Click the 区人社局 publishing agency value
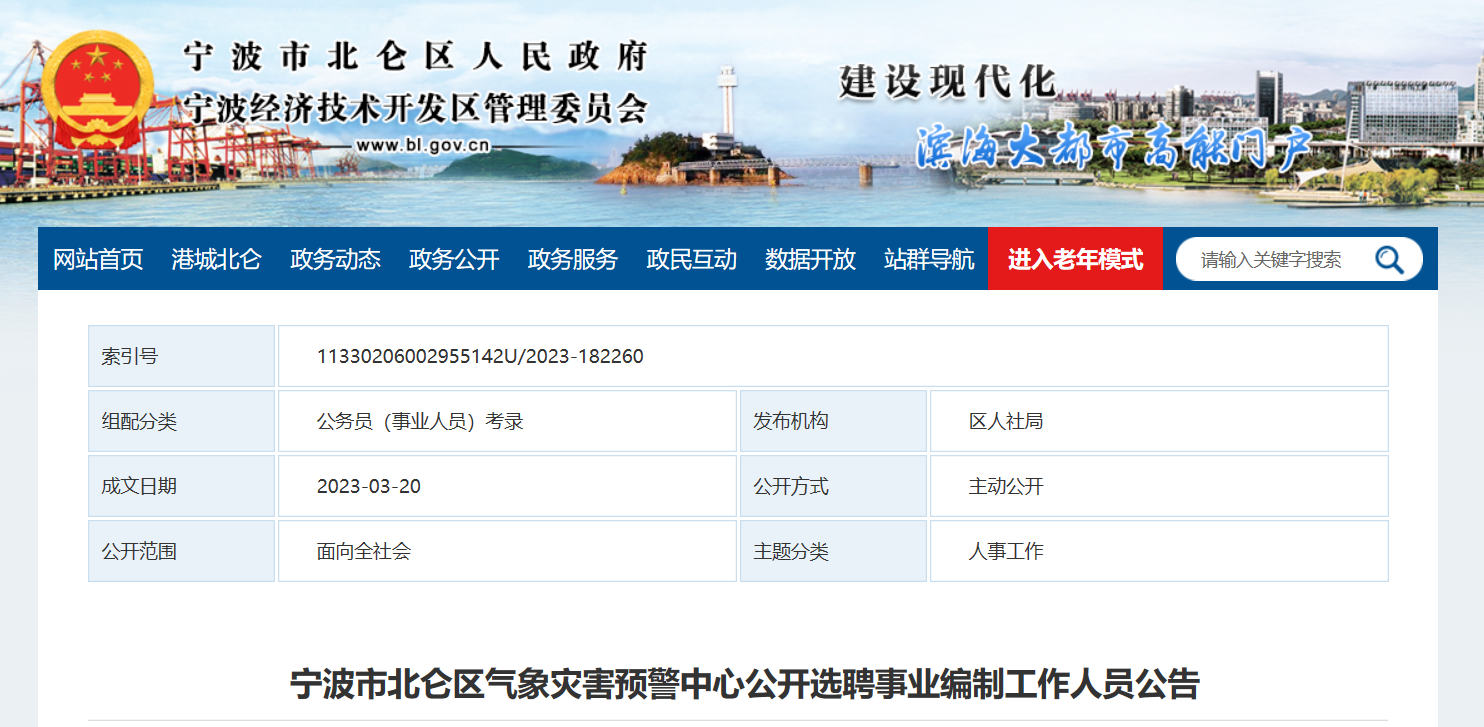The image size is (1484, 727). click(1005, 422)
